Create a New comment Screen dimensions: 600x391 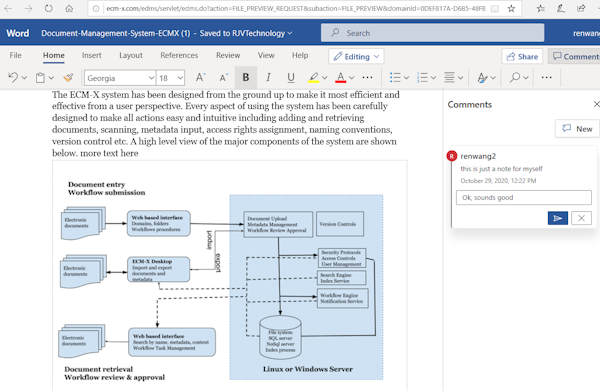tap(577, 129)
